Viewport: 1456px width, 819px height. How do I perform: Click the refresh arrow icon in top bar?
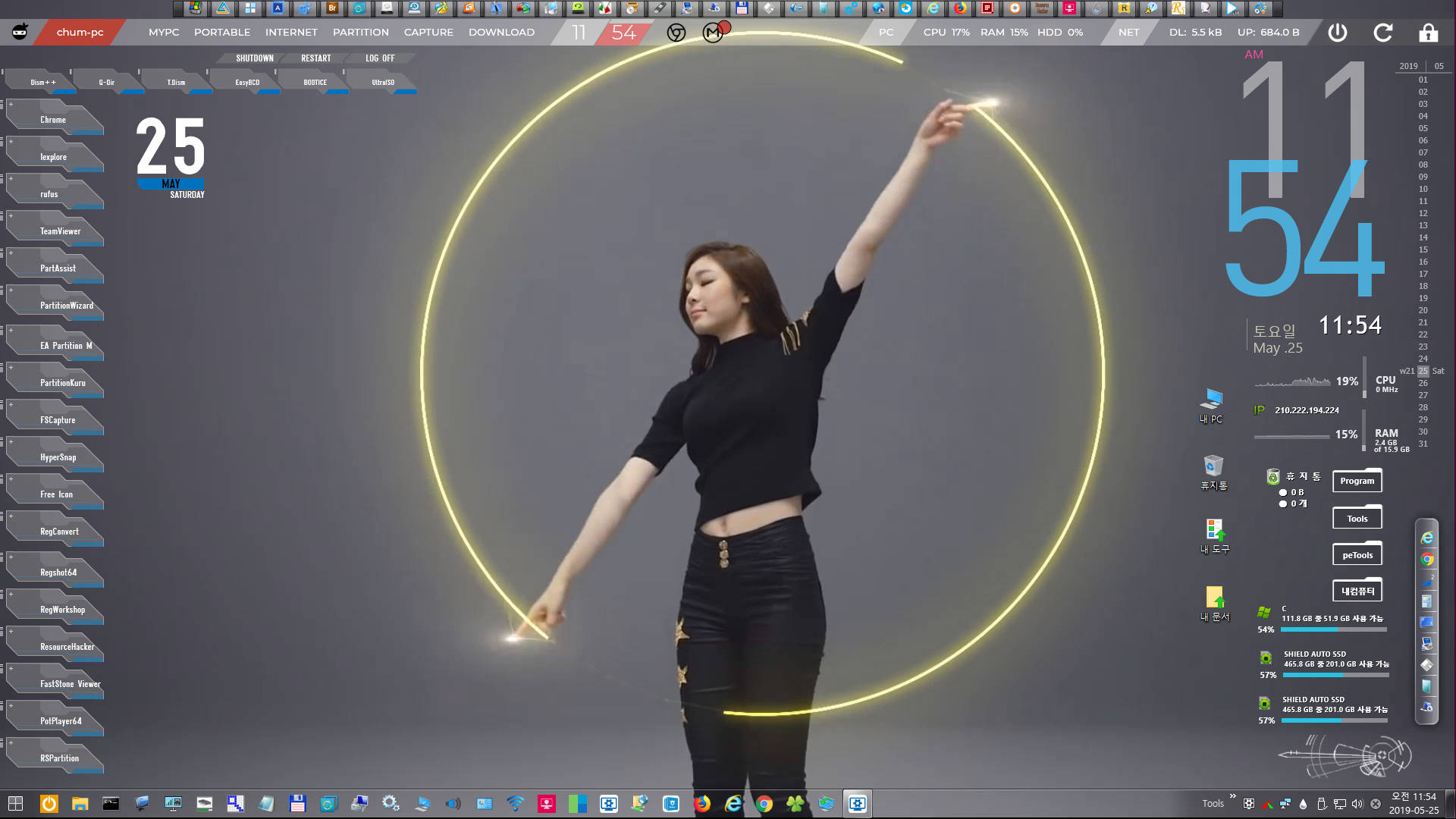(1383, 33)
